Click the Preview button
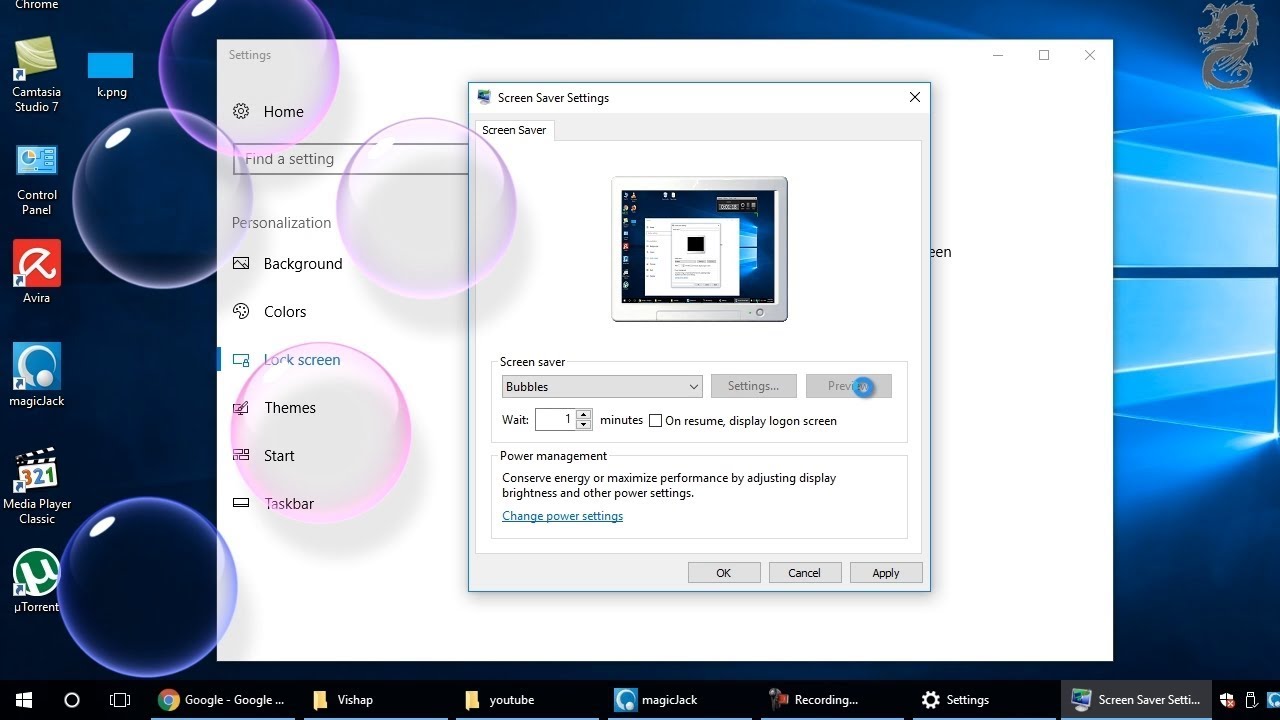The image size is (1280, 720). click(x=848, y=386)
